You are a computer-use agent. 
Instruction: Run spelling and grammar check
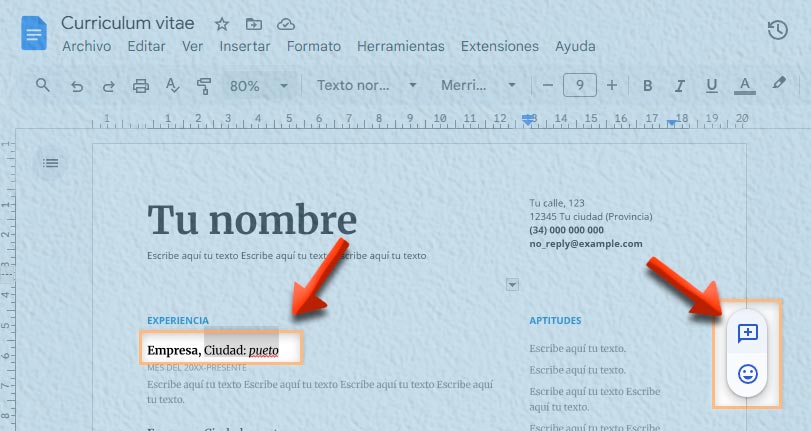(x=172, y=86)
